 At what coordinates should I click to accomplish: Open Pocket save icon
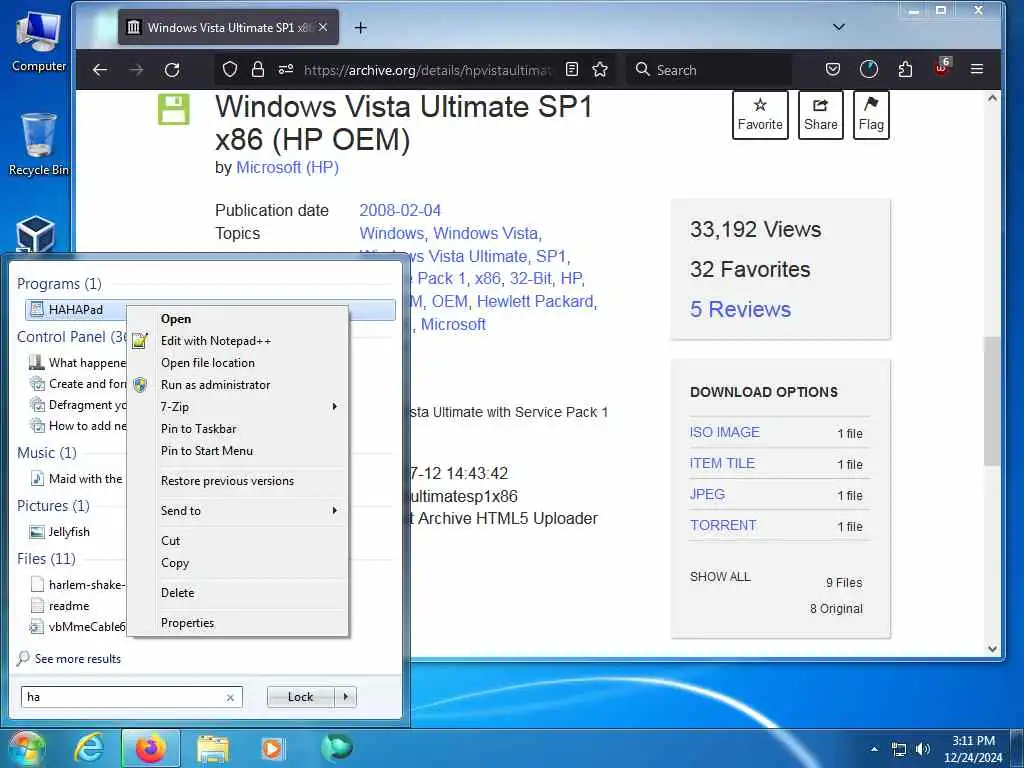[833, 69]
